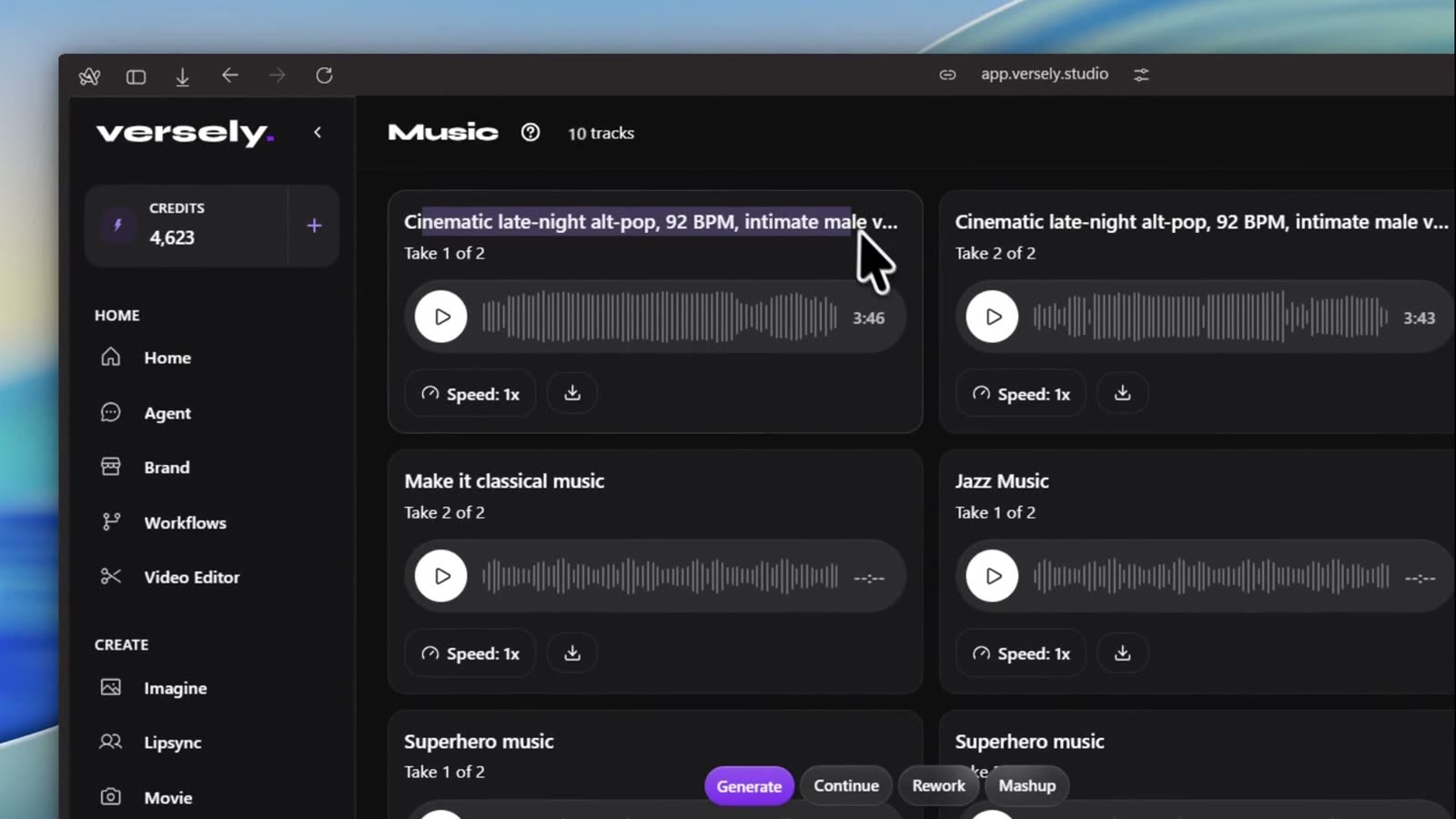The image size is (1456, 819).
Task: Click the Make it classical music title
Action: 504,481
